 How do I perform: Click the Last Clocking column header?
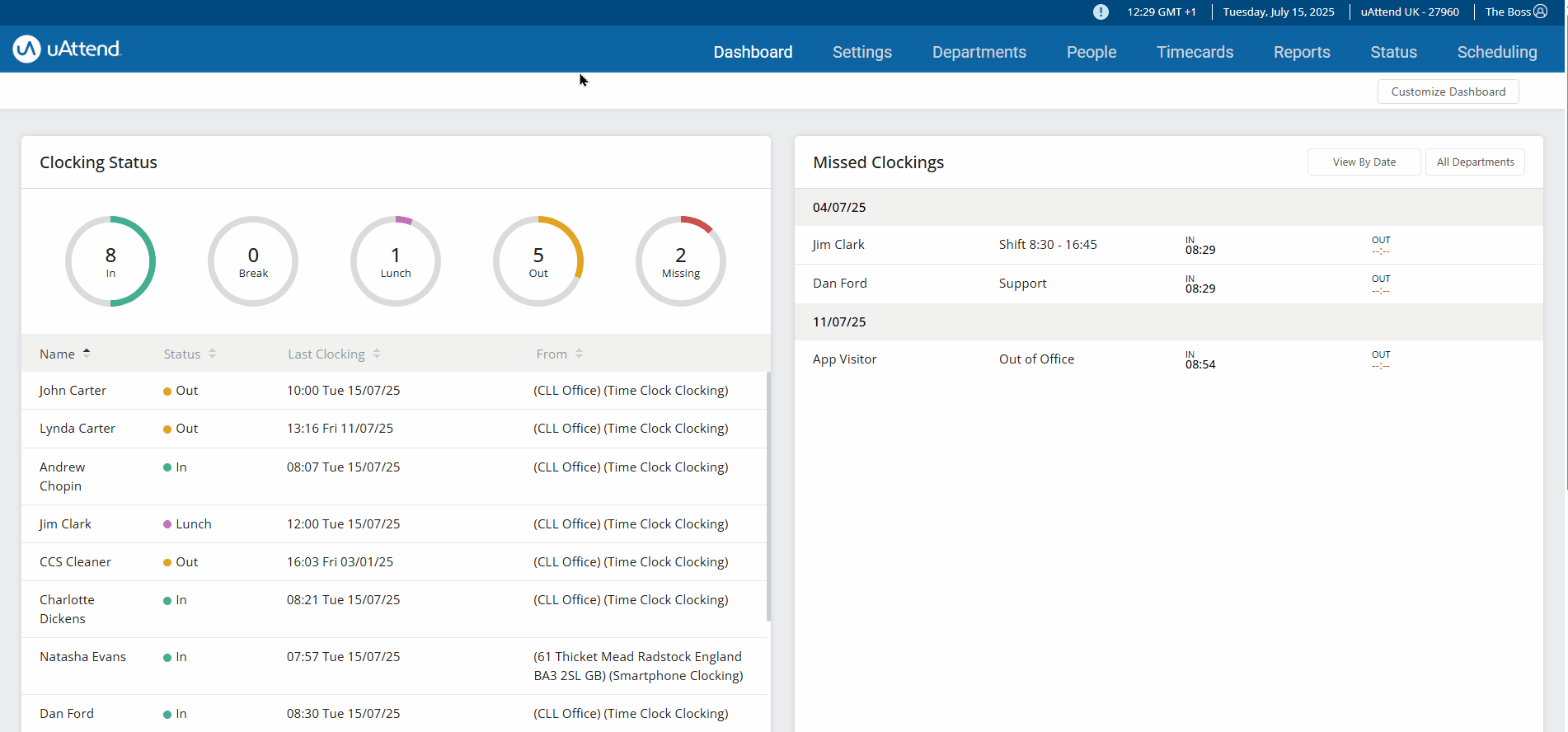pyautogui.click(x=326, y=354)
